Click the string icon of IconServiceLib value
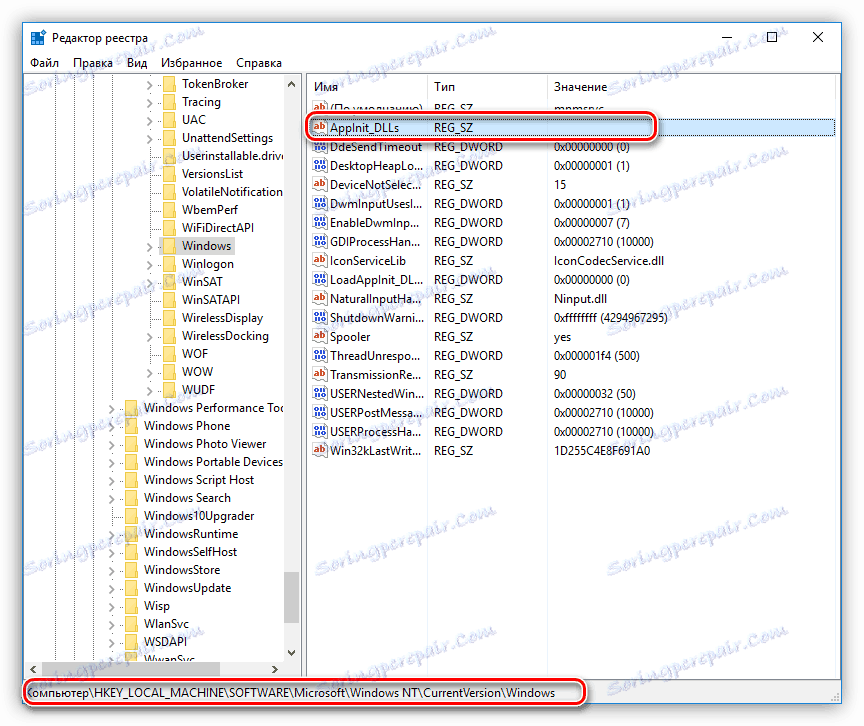Image resolution: width=864 pixels, height=726 pixels. (x=320, y=261)
